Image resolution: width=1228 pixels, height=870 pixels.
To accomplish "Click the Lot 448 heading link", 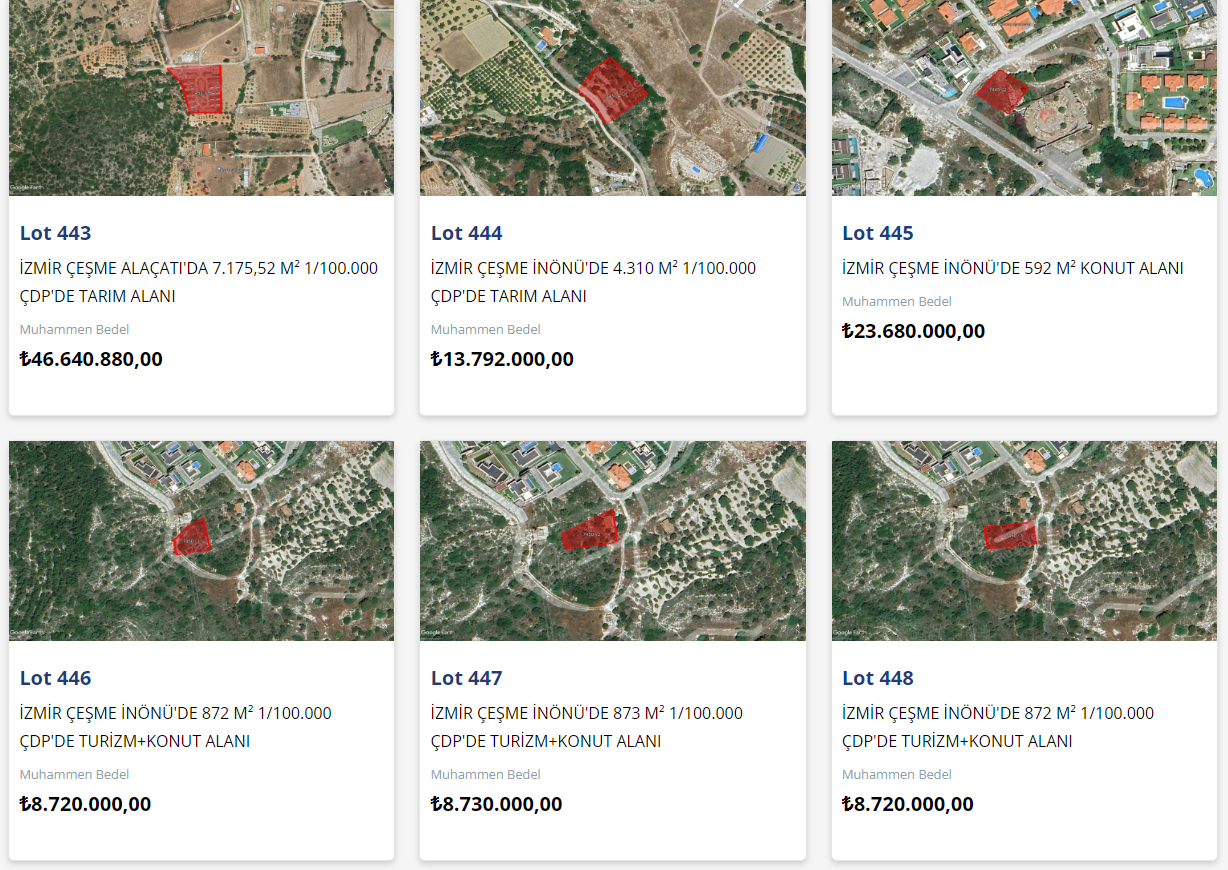I will point(877,678).
